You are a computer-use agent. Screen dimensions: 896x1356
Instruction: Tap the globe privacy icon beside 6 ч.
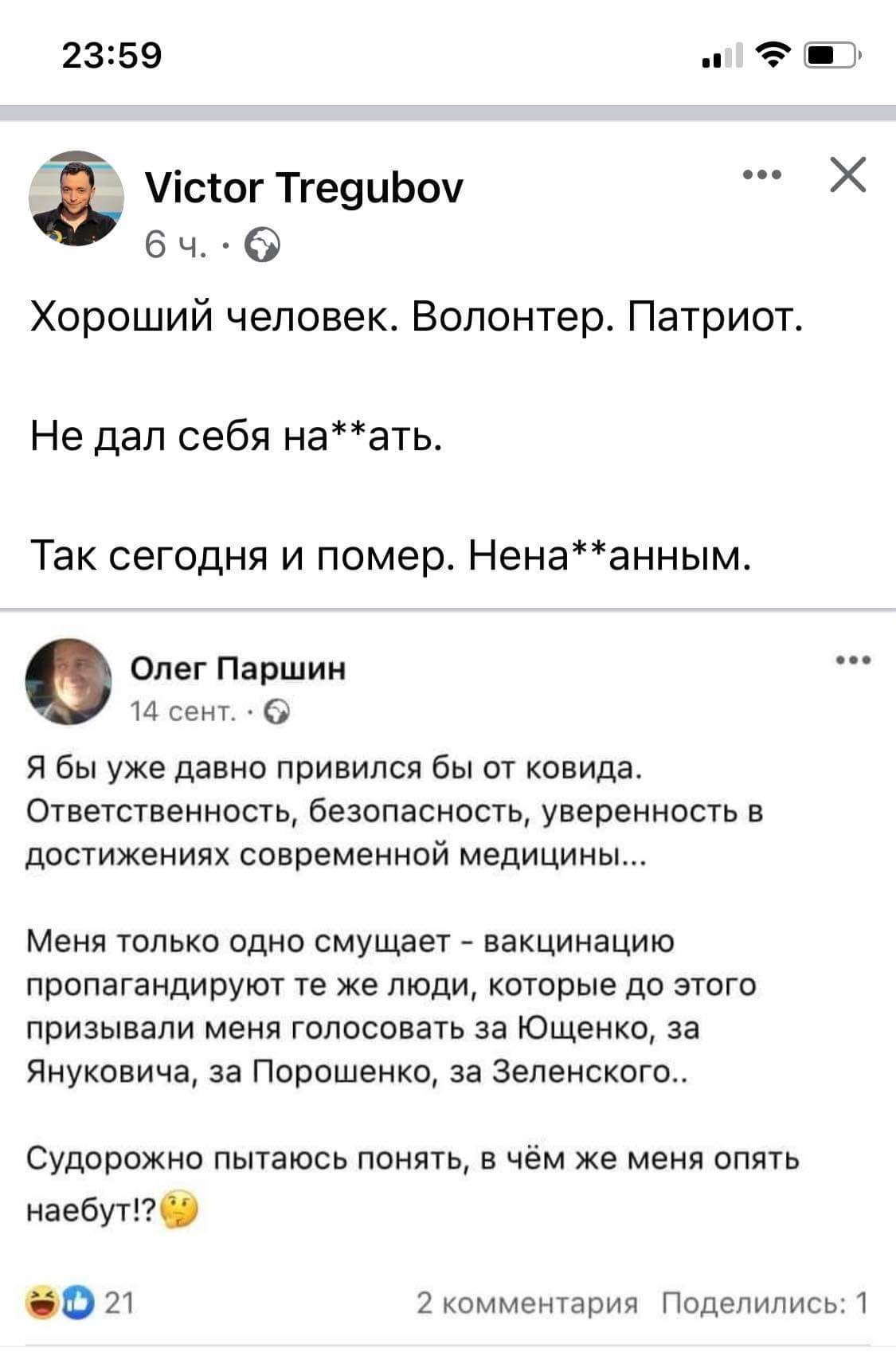point(263,246)
